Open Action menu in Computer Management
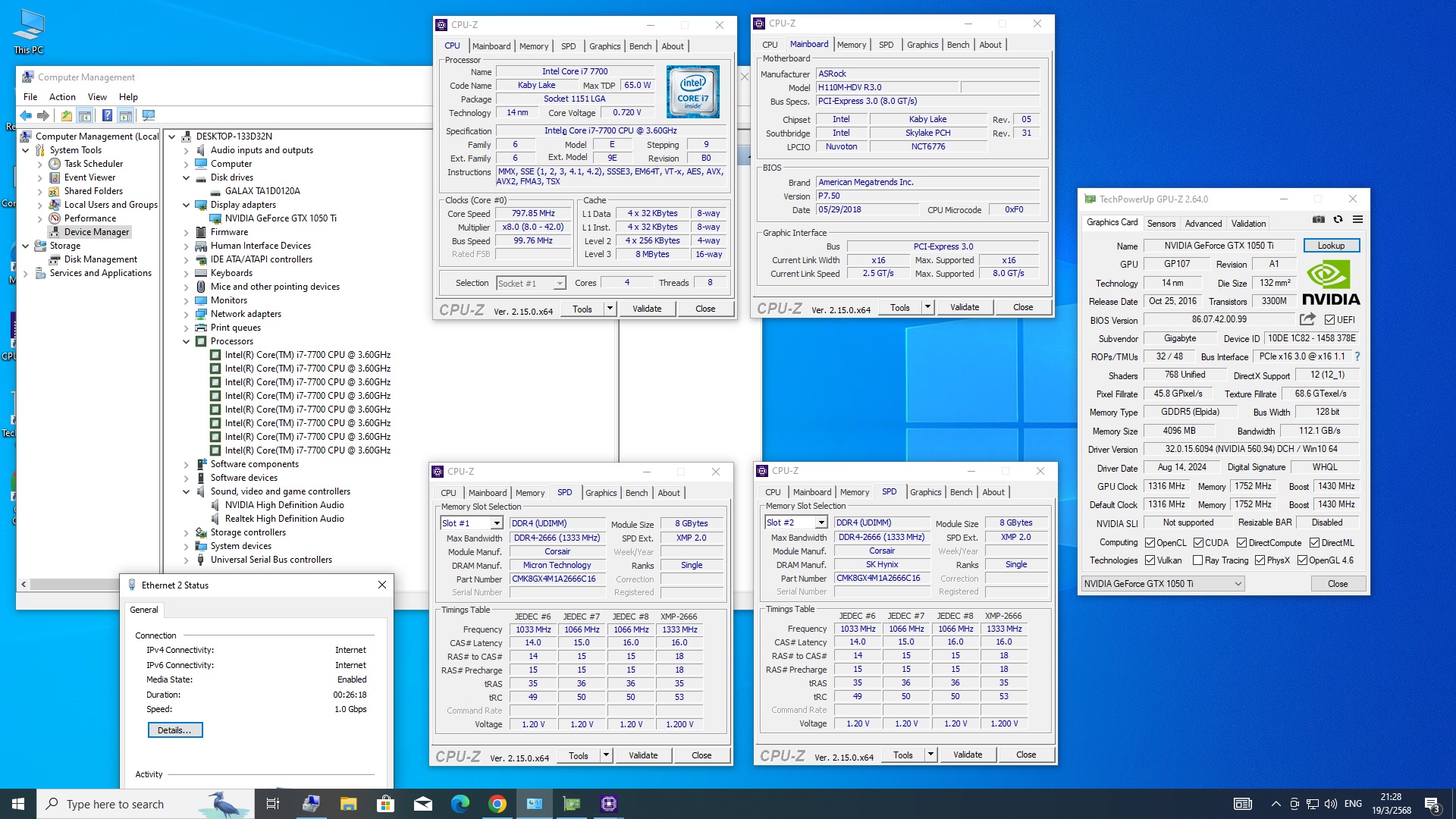Image resolution: width=1456 pixels, height=819 pixels. click(62, 97)
